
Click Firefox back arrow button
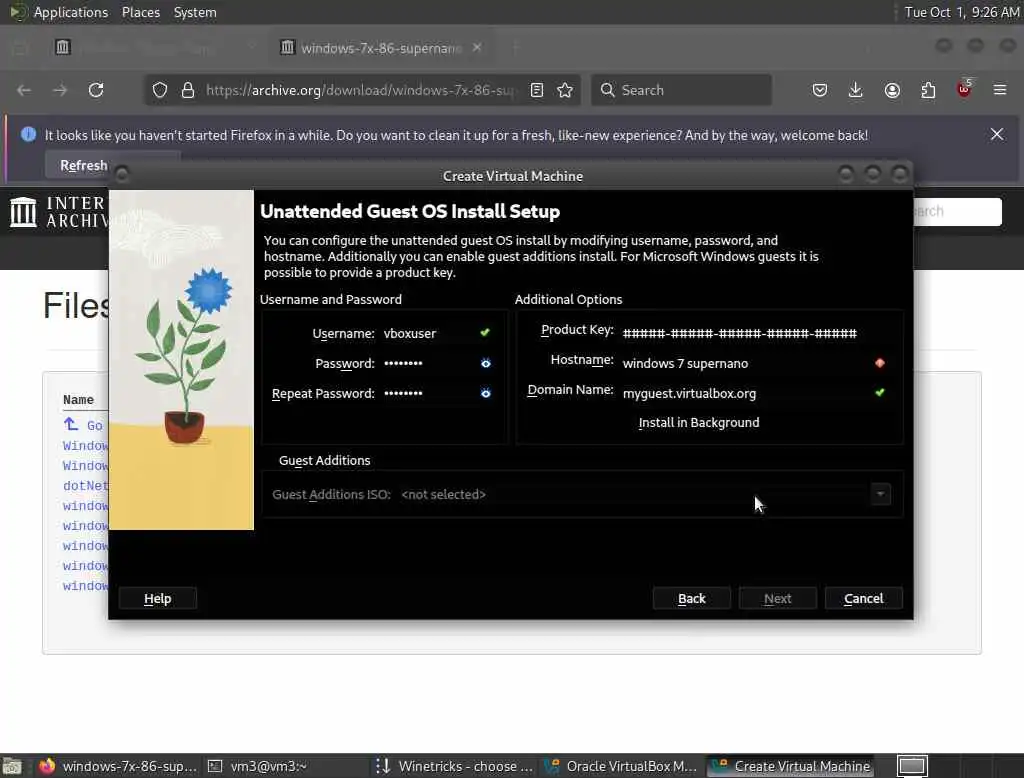[24, 90]
